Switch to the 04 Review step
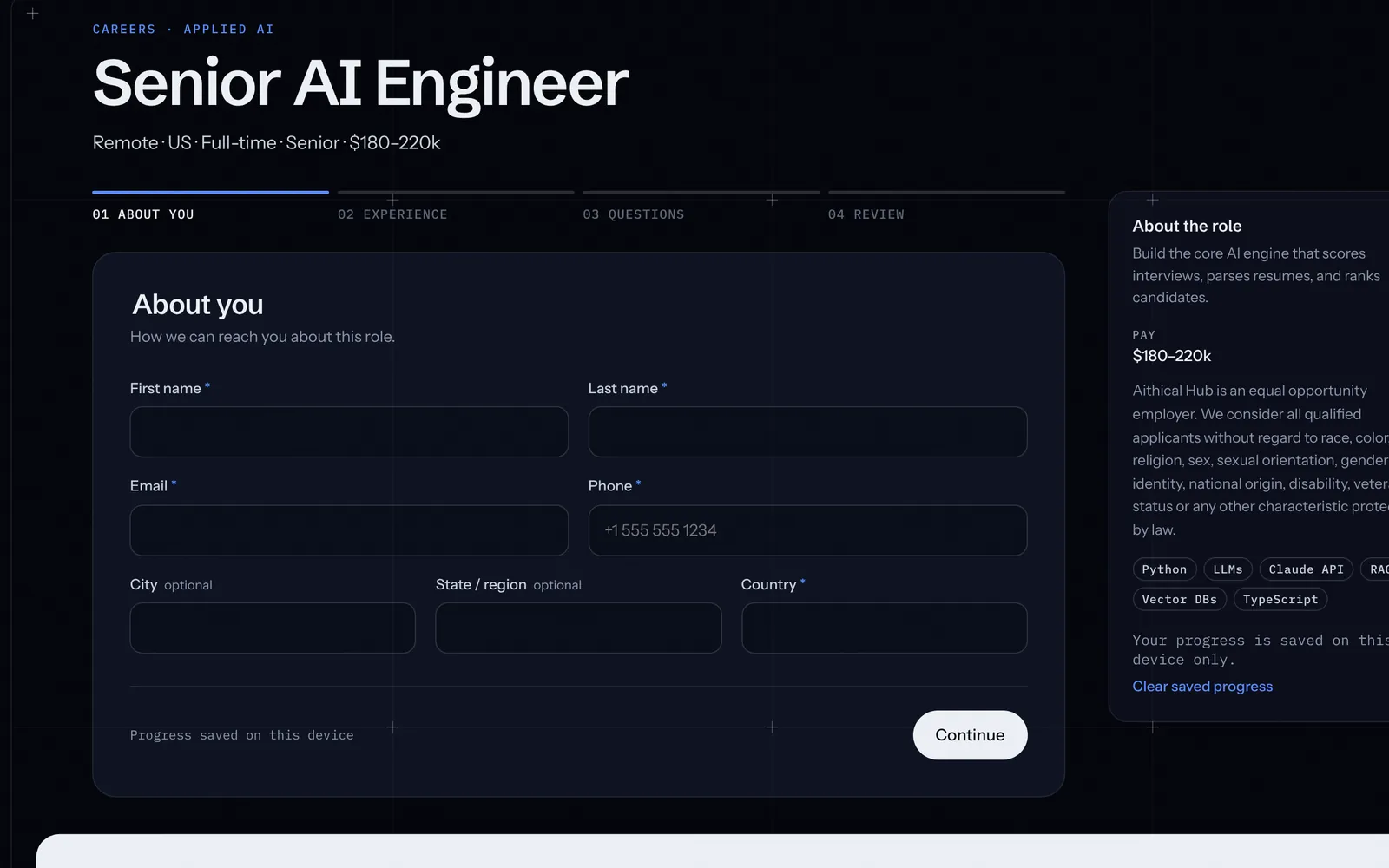This screenshot has width=1389, height=868. (x=946, y=207)
